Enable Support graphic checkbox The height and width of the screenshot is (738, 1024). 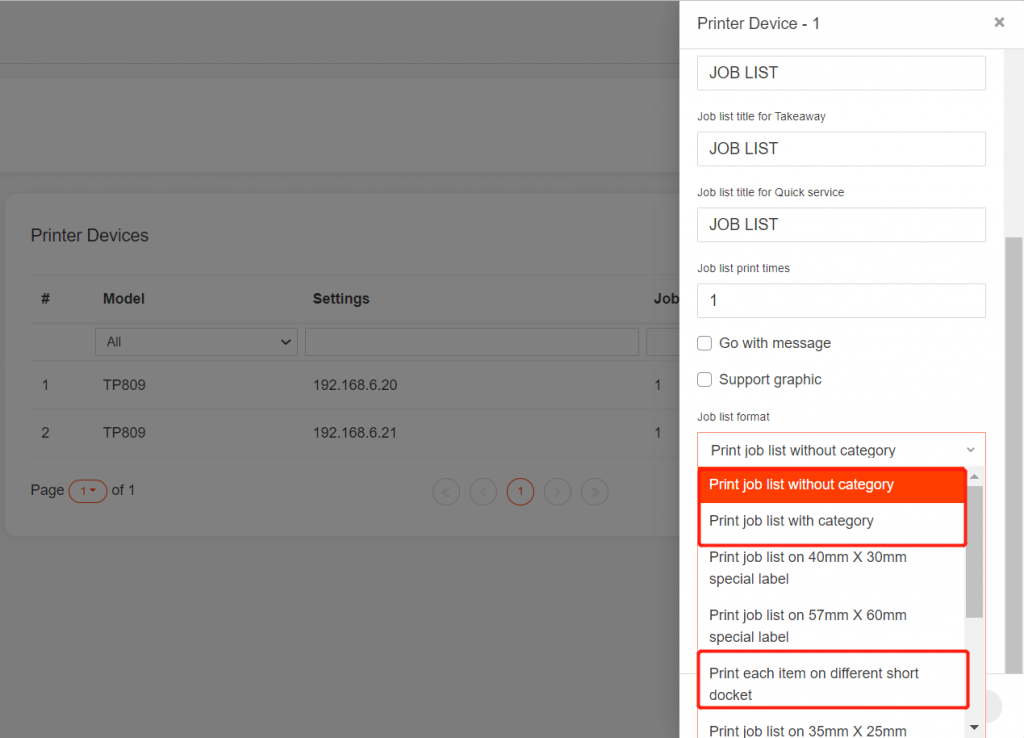704,379
